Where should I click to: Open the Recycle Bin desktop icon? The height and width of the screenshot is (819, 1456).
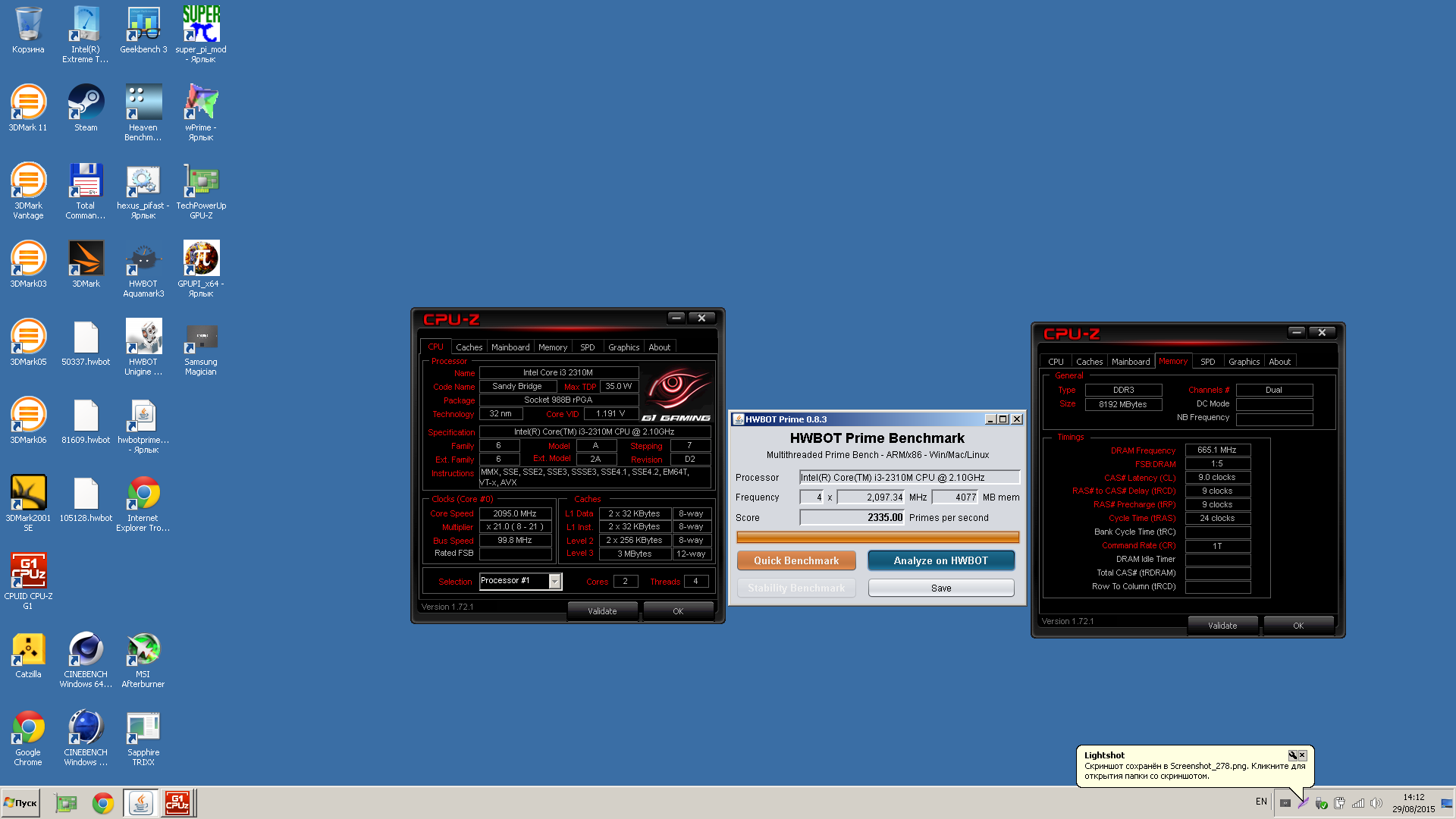click(28, 30)
